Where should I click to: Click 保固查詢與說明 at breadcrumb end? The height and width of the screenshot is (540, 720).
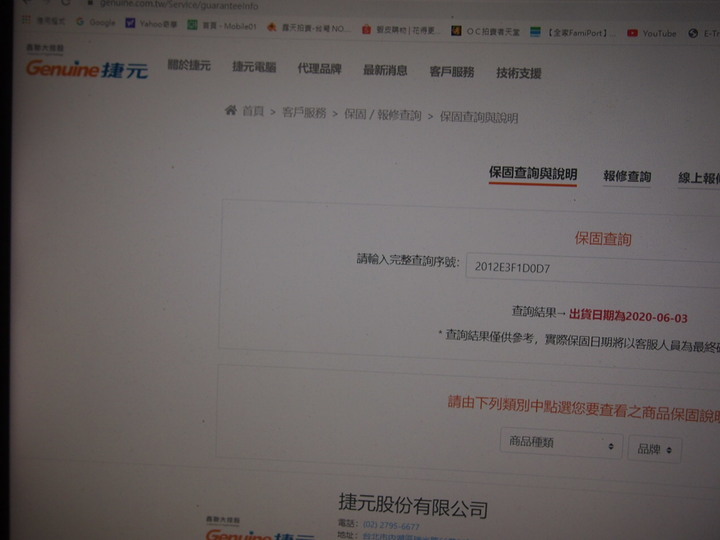point(479,118)
